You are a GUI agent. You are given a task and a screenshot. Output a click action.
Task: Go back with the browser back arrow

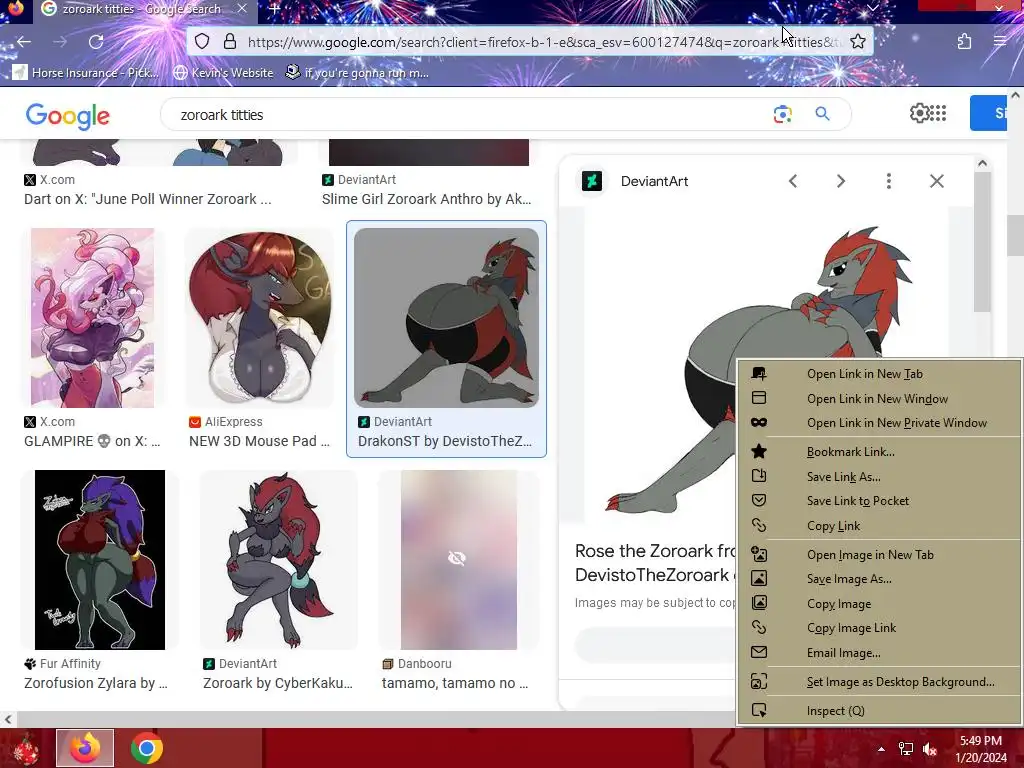click(24, 42)
